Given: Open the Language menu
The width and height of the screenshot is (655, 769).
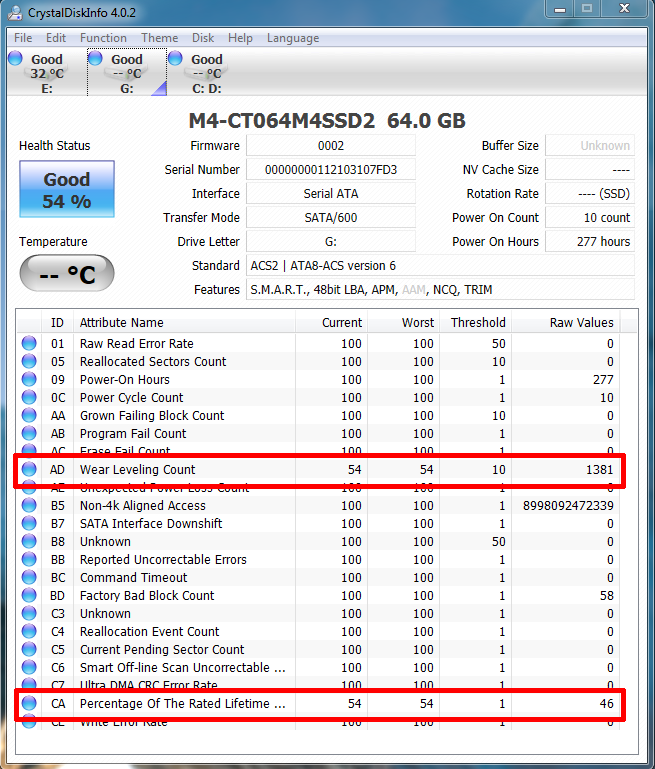Looking at the screenshot, I should (x=293, y=38).
